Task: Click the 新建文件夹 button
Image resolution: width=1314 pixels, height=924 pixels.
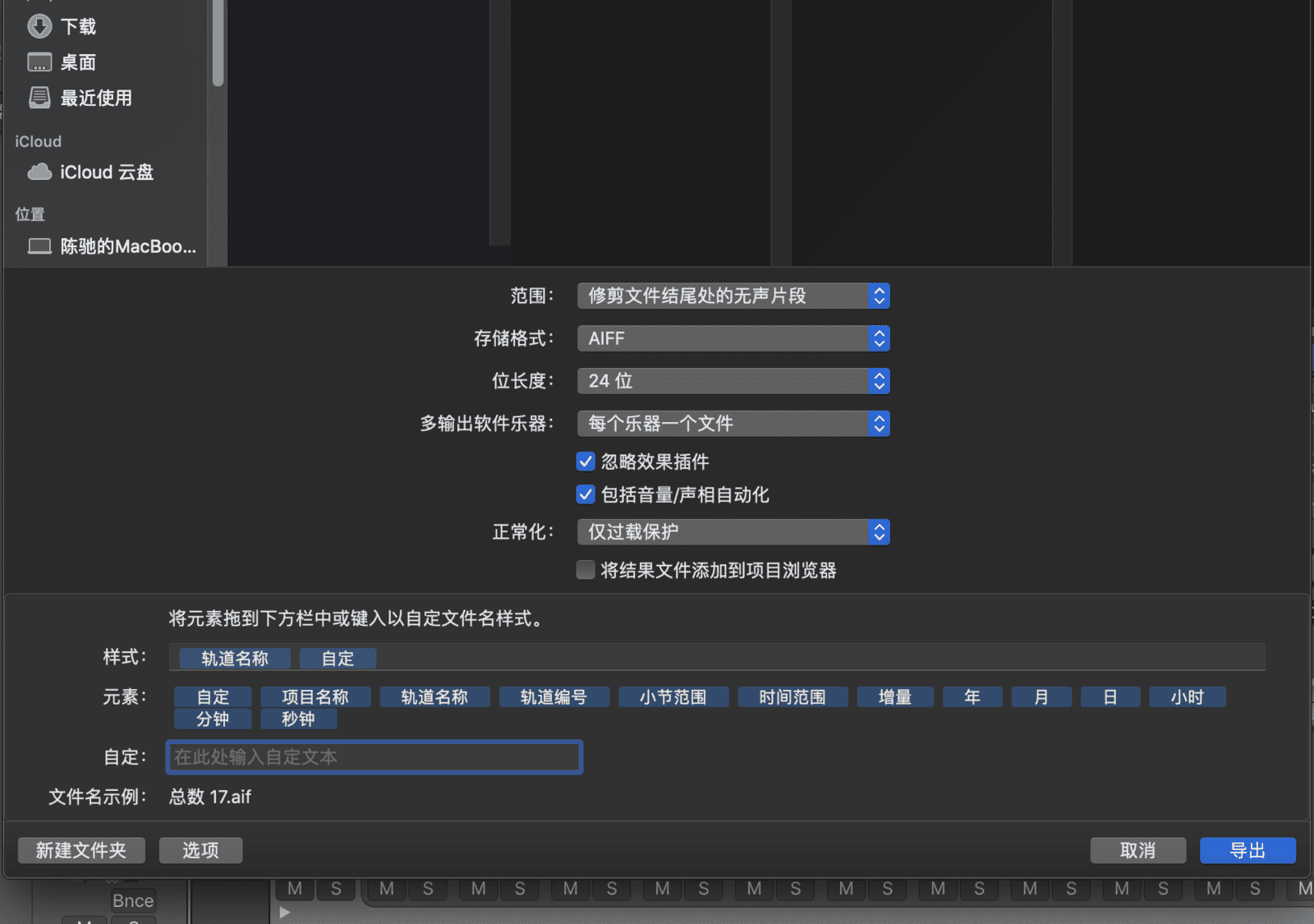Action: click(x=81, y=850)
